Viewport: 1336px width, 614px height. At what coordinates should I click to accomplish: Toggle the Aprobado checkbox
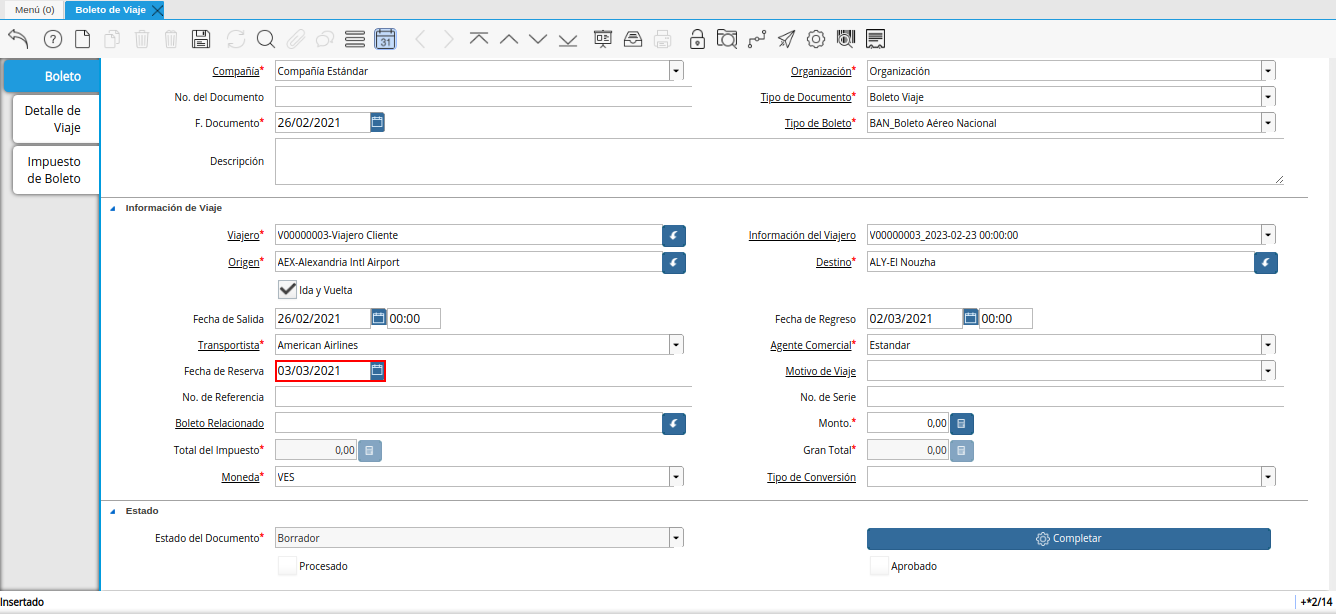coord(879,566)
